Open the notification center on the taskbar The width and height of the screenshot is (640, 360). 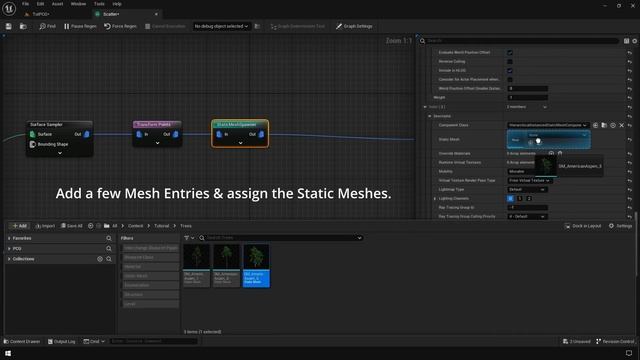tap(629, 353)
